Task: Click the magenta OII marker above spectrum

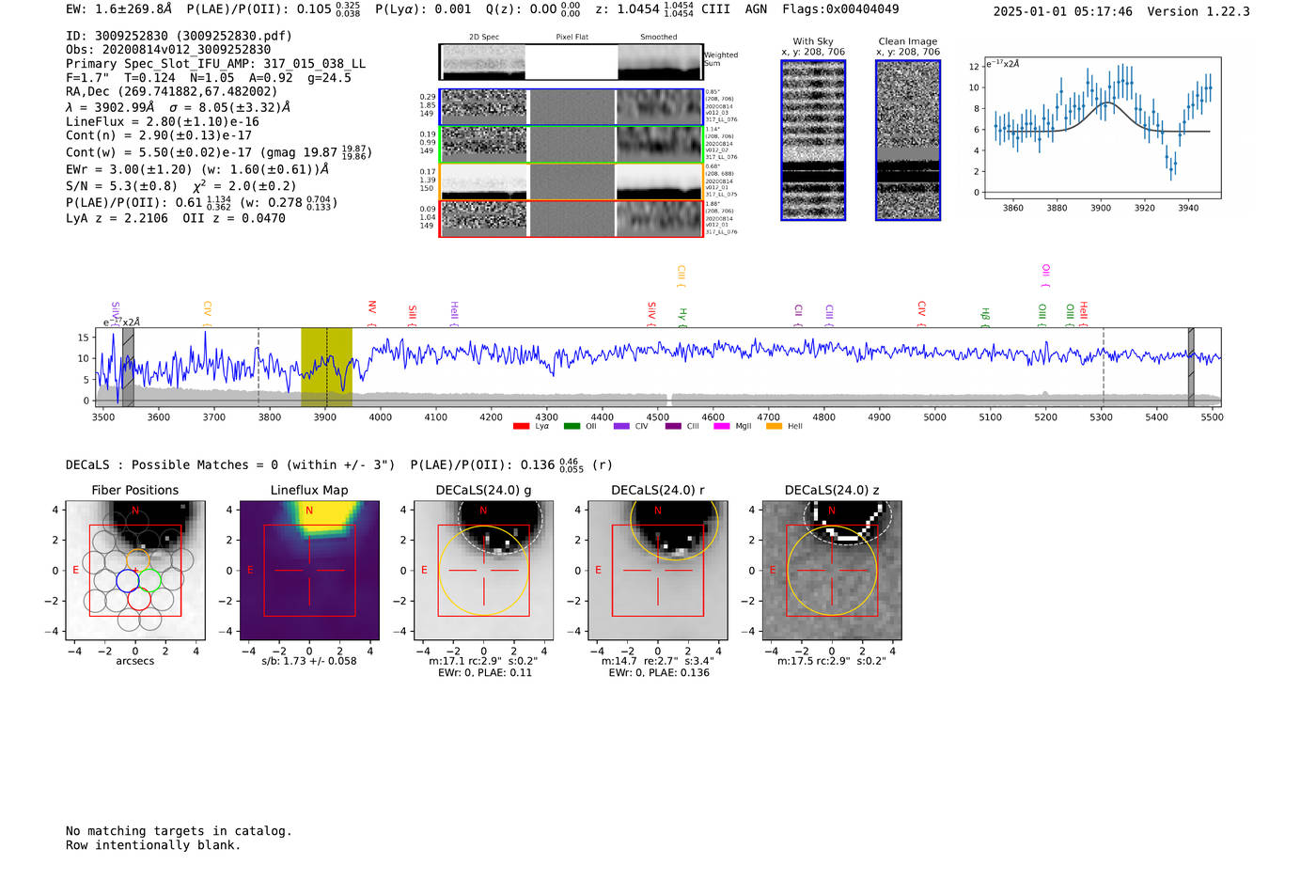Action: pos(1044,275)
